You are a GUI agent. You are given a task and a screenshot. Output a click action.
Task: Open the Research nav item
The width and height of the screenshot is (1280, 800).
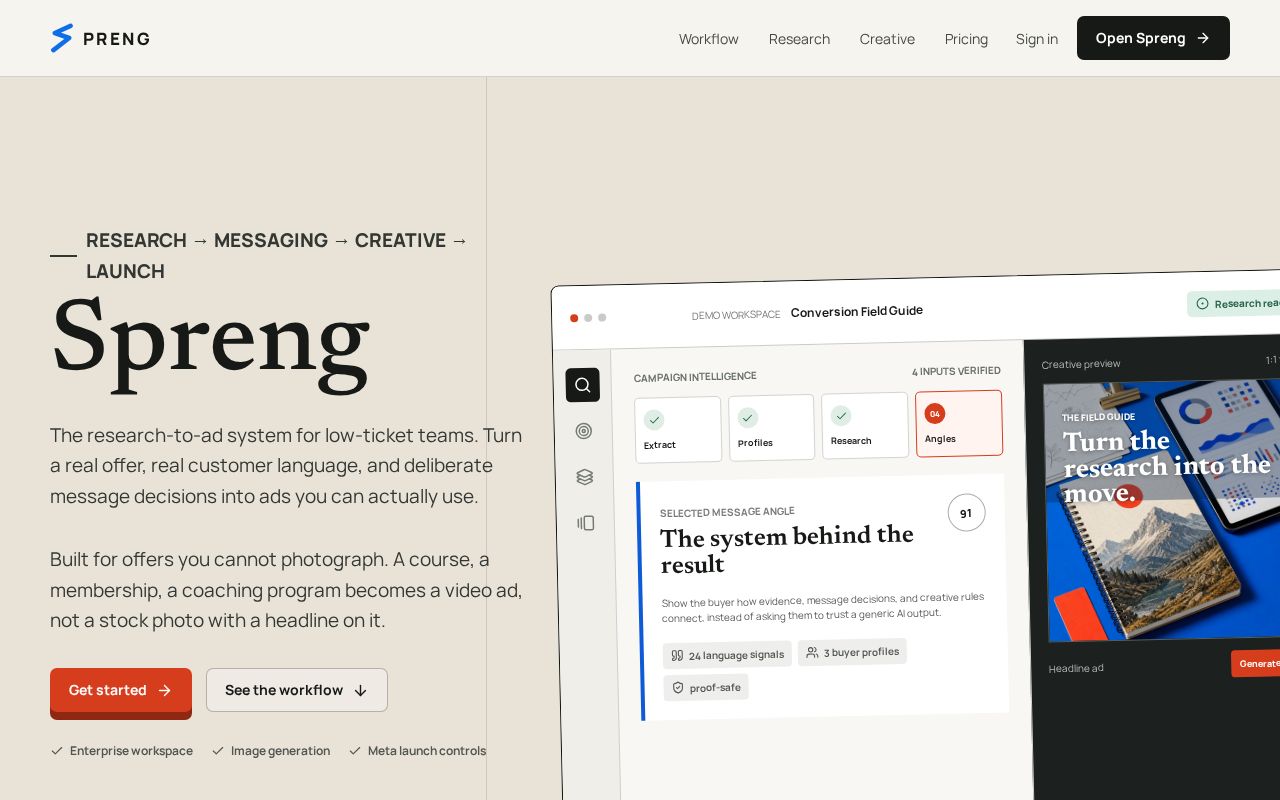[x=799, y=39]
